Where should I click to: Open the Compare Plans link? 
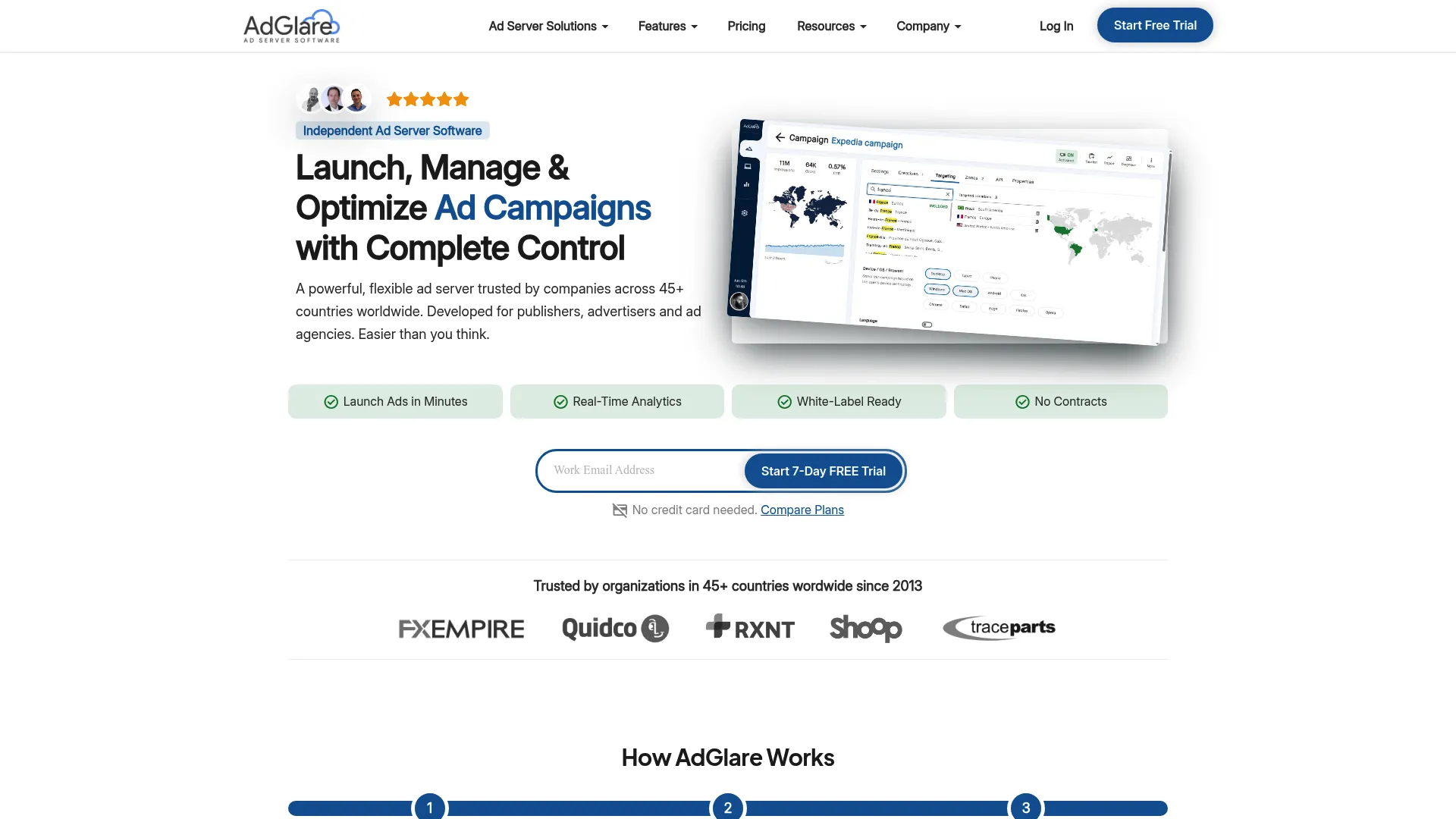802,510
